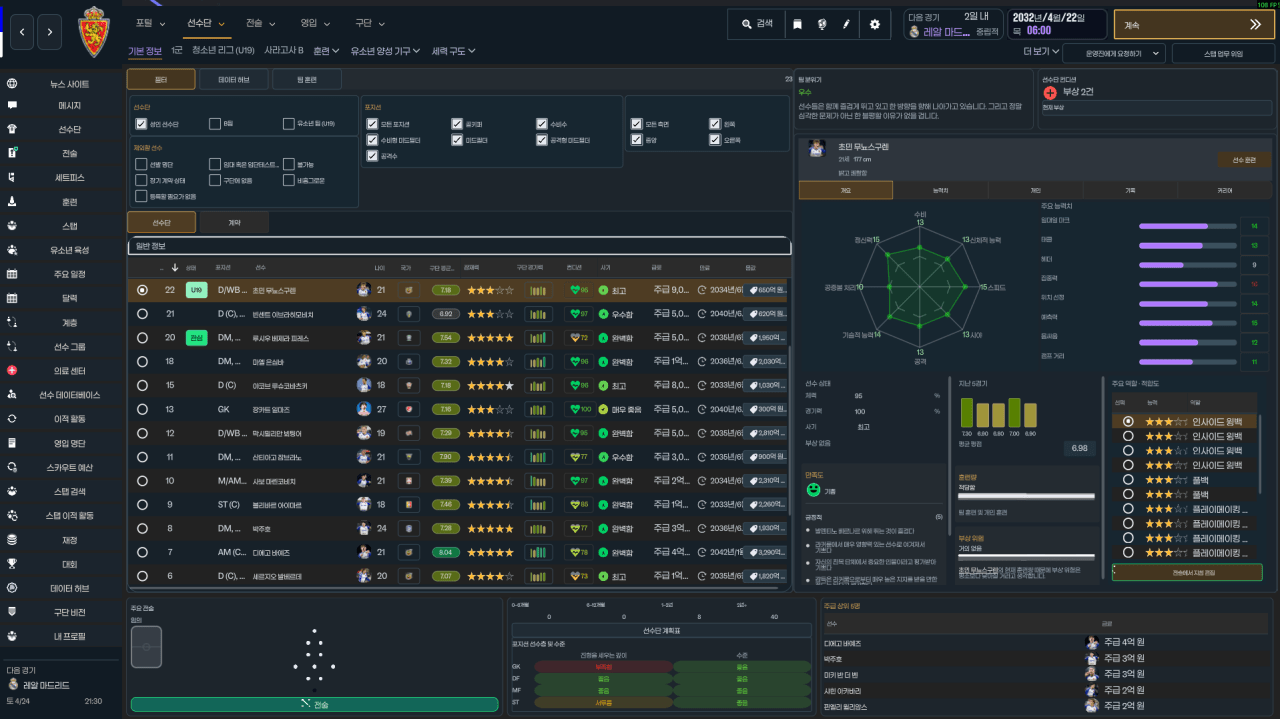This screenshot has height=719, width=1280.
Task: Expand the 구단 top menu dropdown
Action: 369,22
